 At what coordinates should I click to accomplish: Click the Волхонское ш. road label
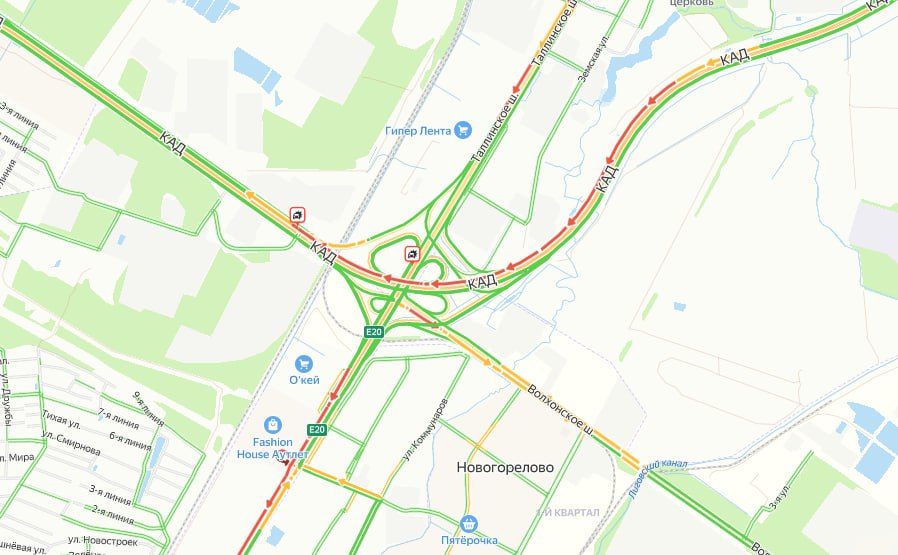click(560, 411)
